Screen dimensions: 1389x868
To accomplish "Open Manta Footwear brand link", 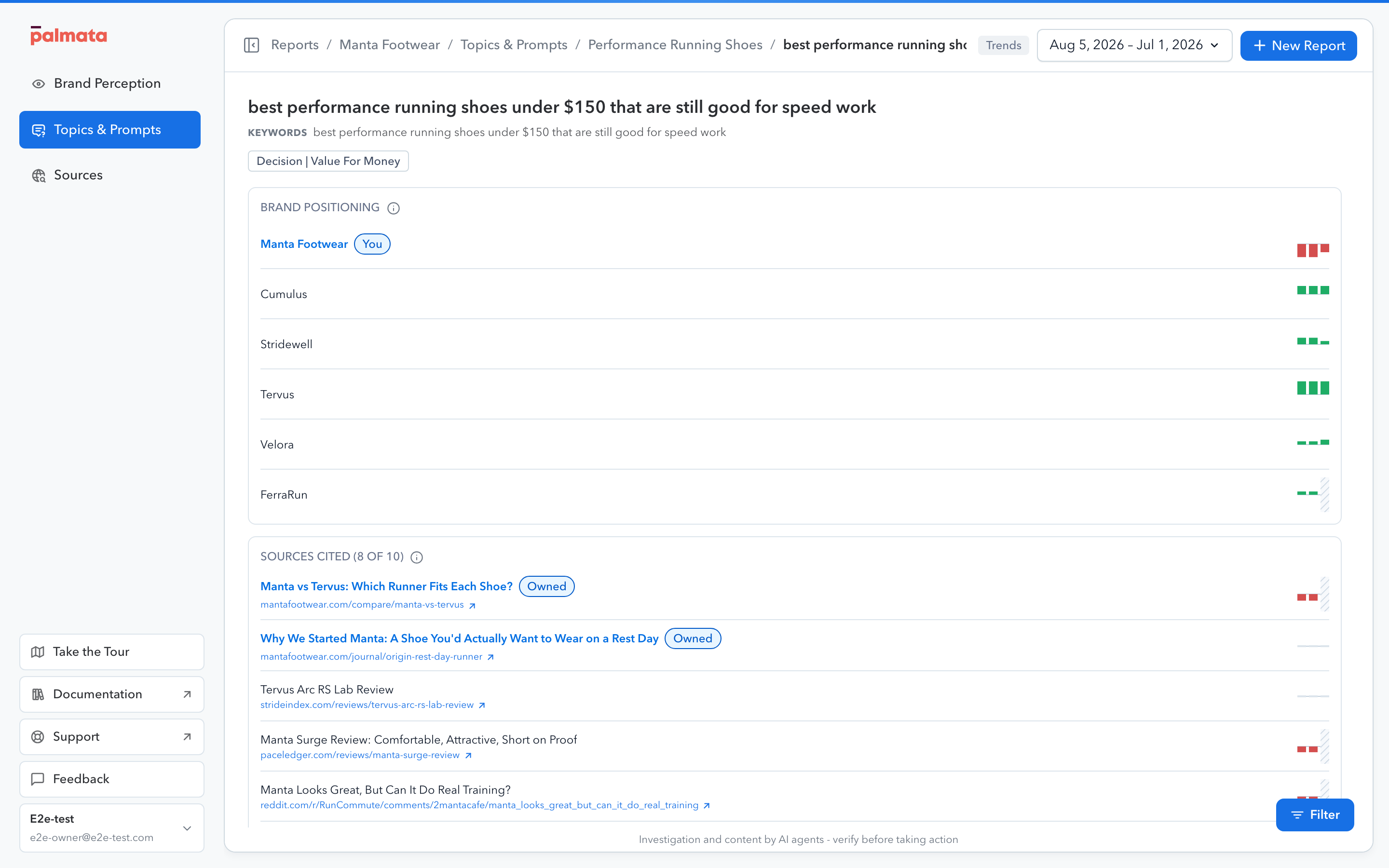I will (304, 244).
